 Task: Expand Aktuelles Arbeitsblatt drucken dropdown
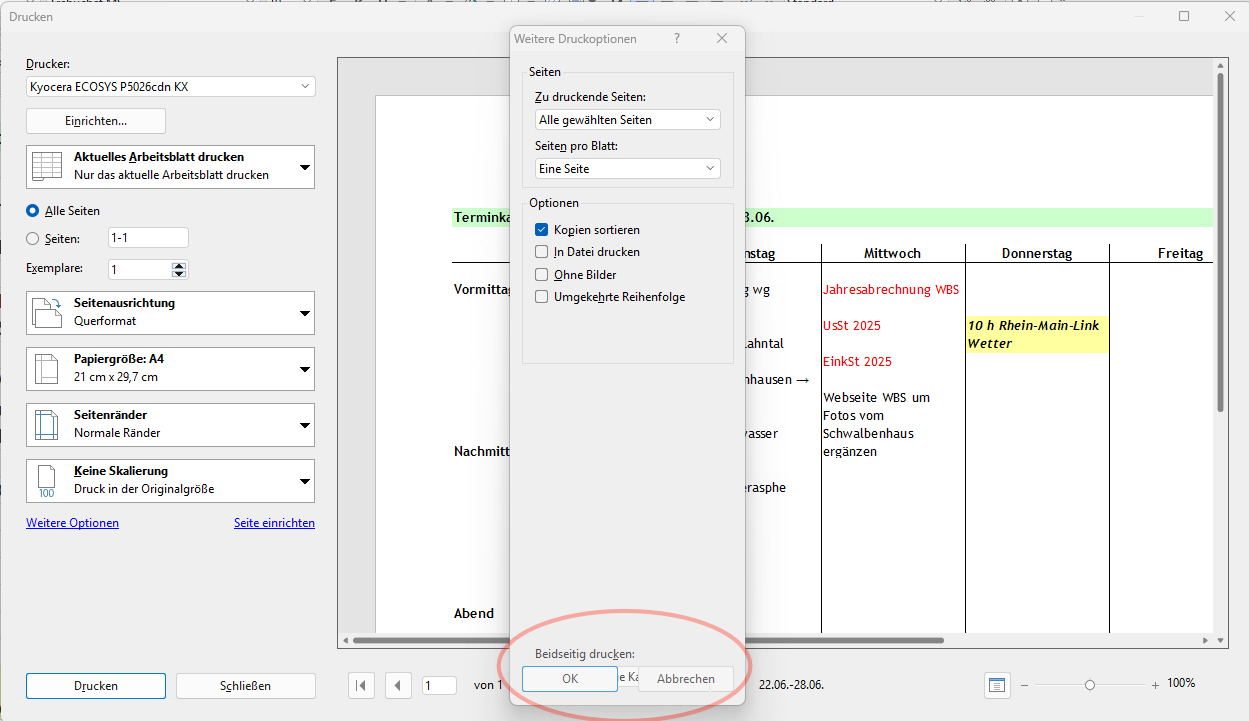coord(305,166)
